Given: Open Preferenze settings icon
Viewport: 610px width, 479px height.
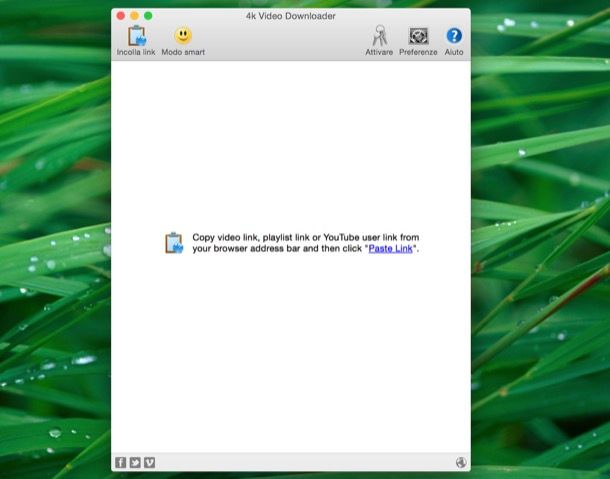Looking at the screenshot, I should (x=418, y=36).
